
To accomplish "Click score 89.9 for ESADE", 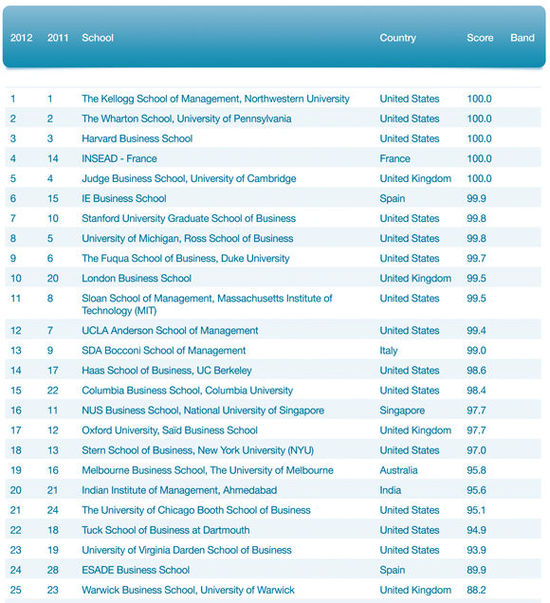I will [x=476, y=570].
